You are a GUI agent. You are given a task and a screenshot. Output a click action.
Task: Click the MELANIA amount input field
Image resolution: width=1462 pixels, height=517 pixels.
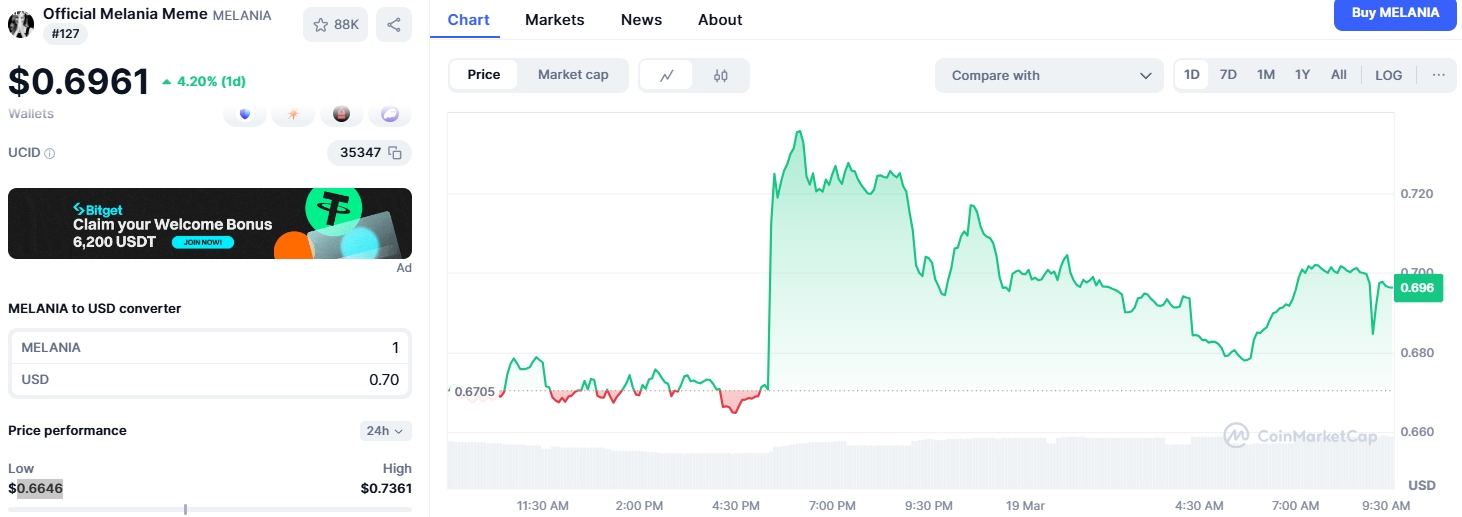click(210, 347)
